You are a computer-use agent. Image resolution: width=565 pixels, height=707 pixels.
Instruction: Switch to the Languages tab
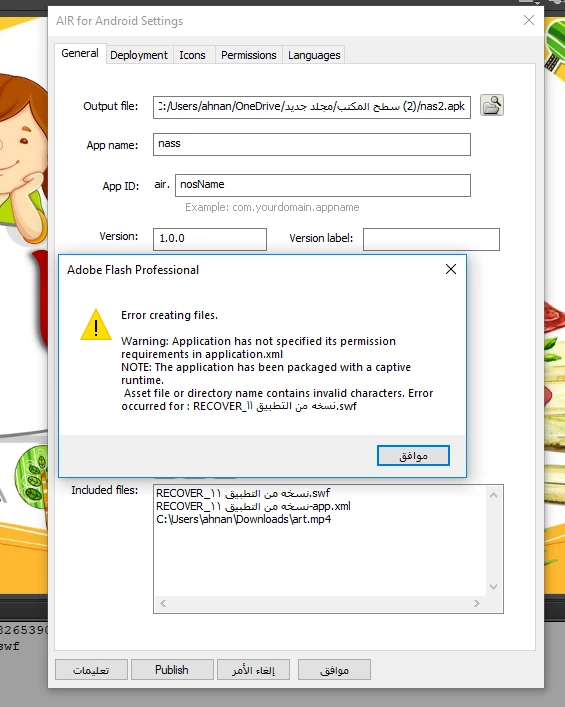[x=314, y=55]
